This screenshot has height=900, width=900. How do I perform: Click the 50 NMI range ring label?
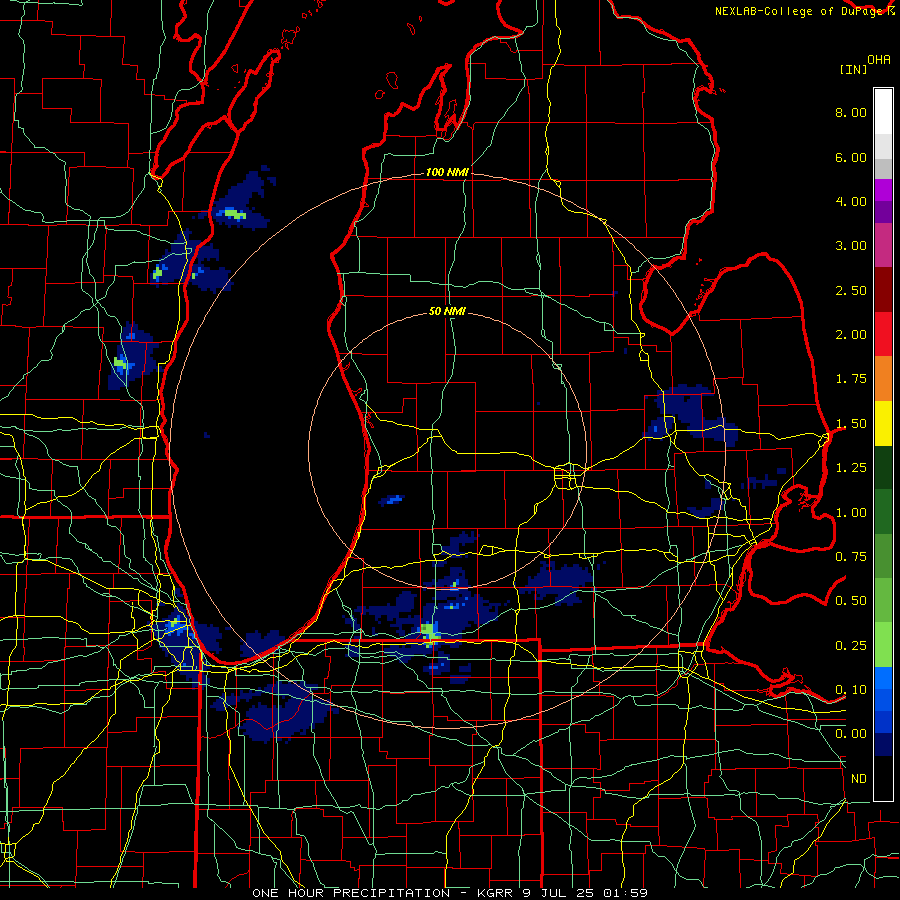[447, 312]
